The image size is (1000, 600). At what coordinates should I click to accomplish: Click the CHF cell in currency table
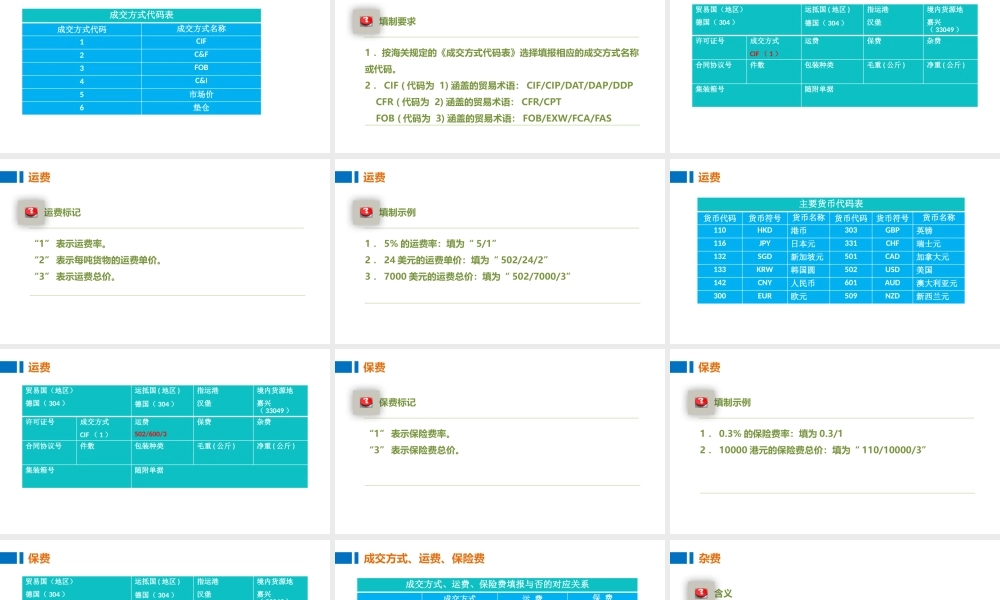pyautogui.click(x=892, y=244)
